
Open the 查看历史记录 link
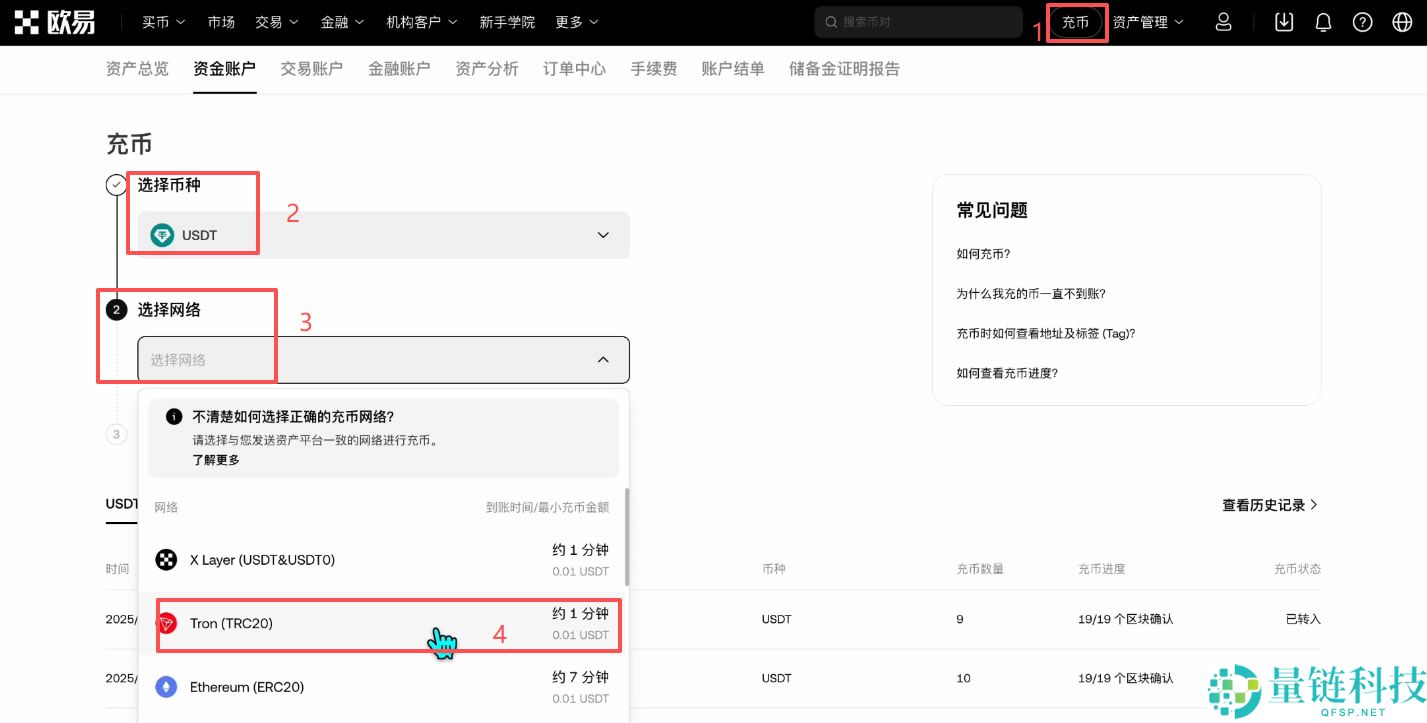click(1263, 505)
